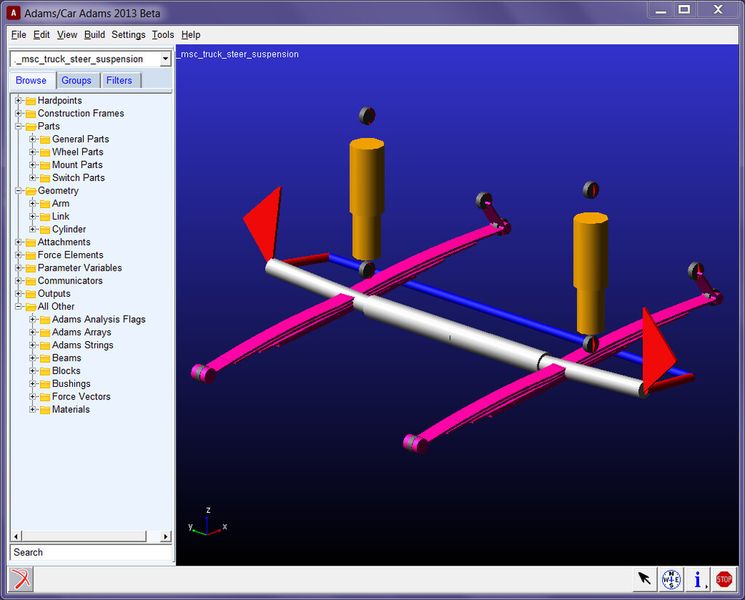Click the Adams app icon in title bar

[x=14, y=13]
